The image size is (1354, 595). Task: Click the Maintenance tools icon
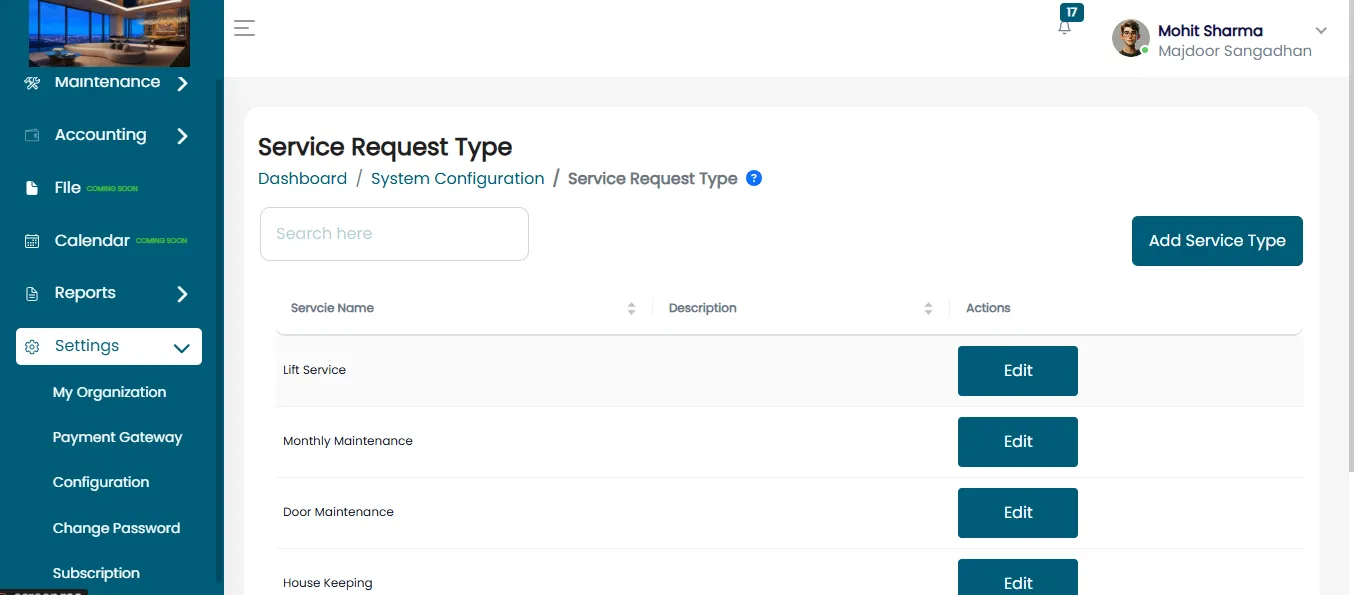click(x=32, y=83)
